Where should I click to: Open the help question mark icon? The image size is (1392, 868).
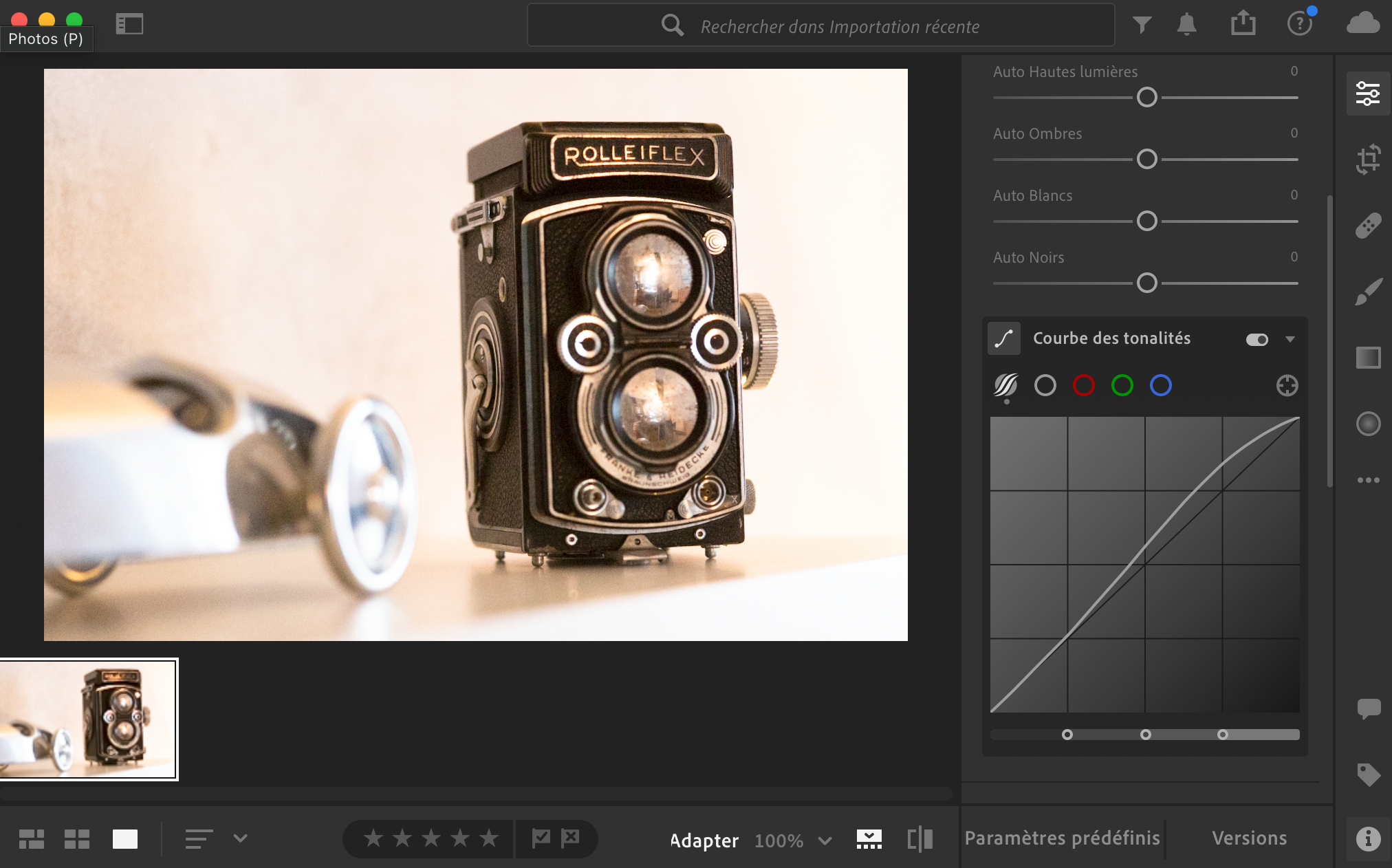[1300, 24]
